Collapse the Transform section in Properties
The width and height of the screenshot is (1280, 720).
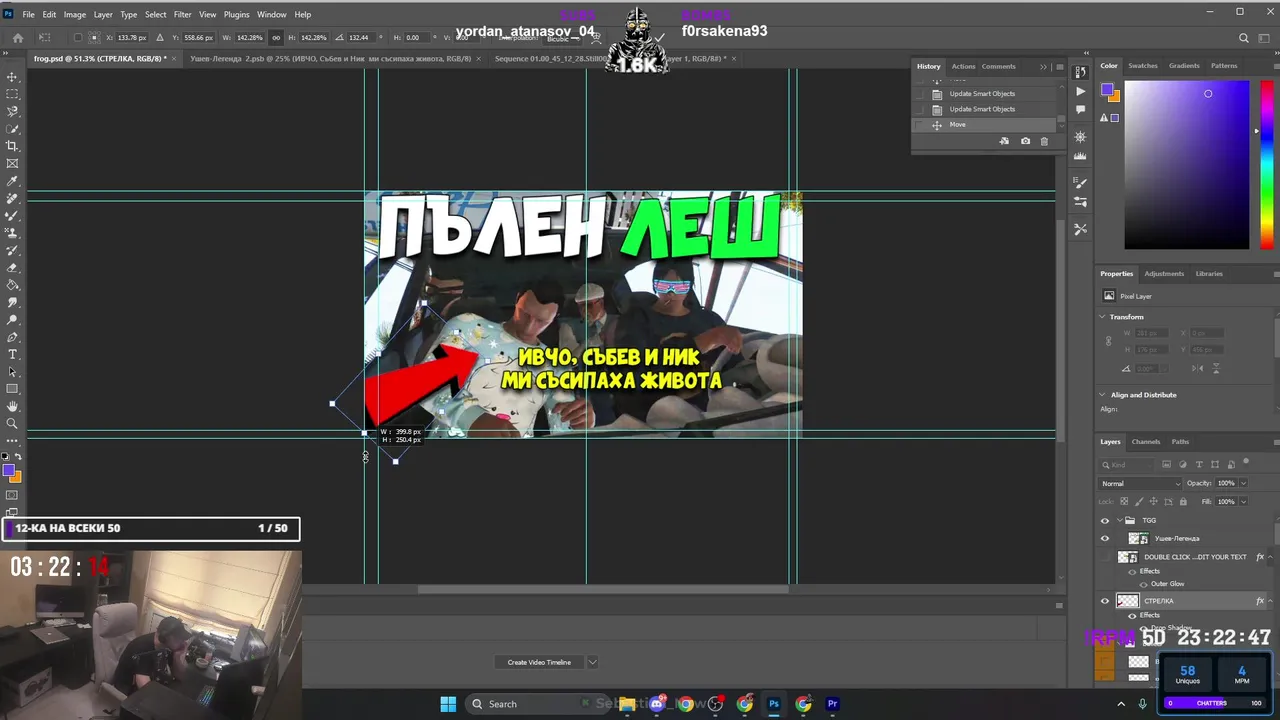click(1103, 317)
